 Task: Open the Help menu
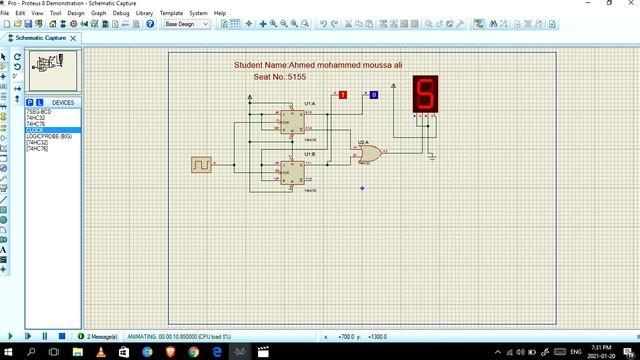[220, 13]
